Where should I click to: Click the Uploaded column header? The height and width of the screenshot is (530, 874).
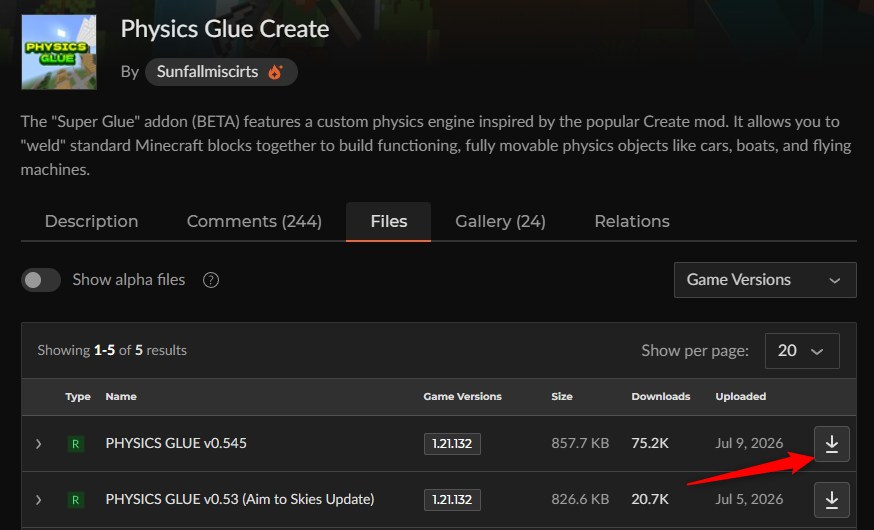click(741, 396)
